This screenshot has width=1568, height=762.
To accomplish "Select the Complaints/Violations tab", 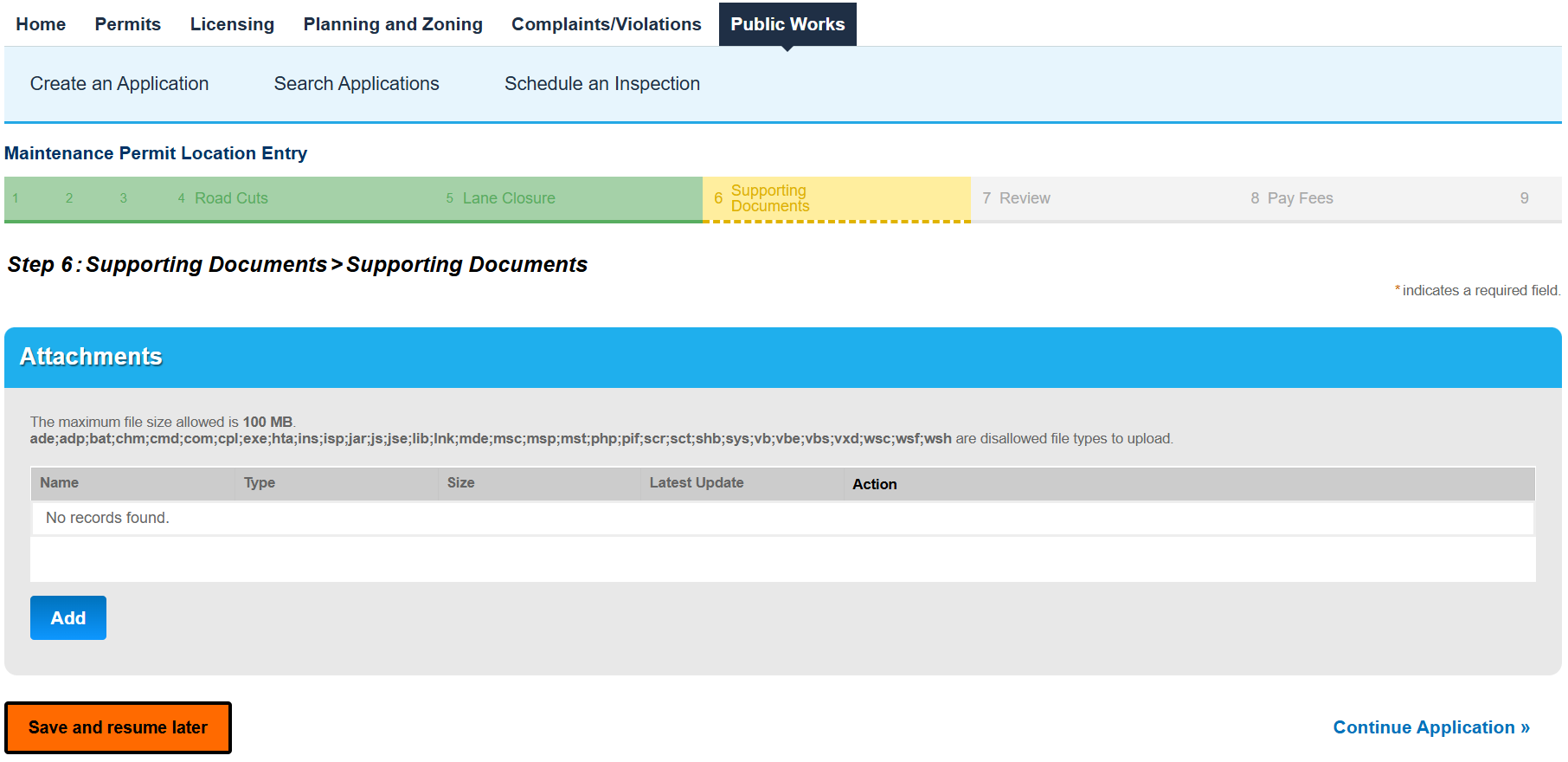I will click(606, 24).
